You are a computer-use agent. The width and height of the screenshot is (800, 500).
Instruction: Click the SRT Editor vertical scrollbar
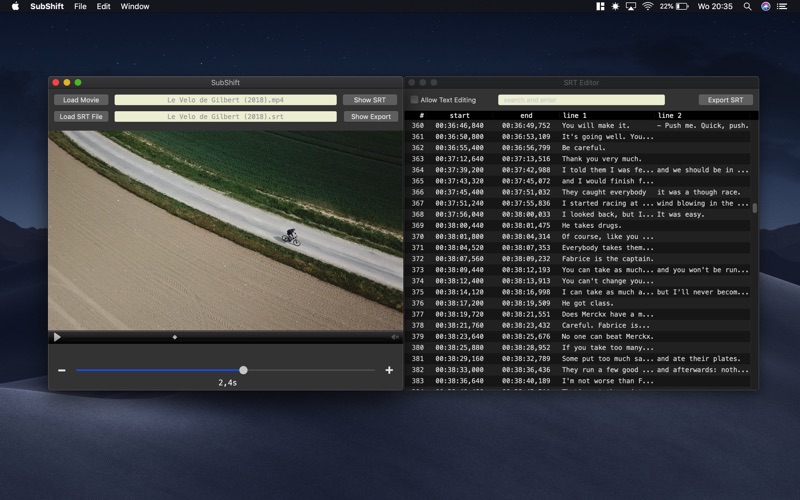point(755,208)
